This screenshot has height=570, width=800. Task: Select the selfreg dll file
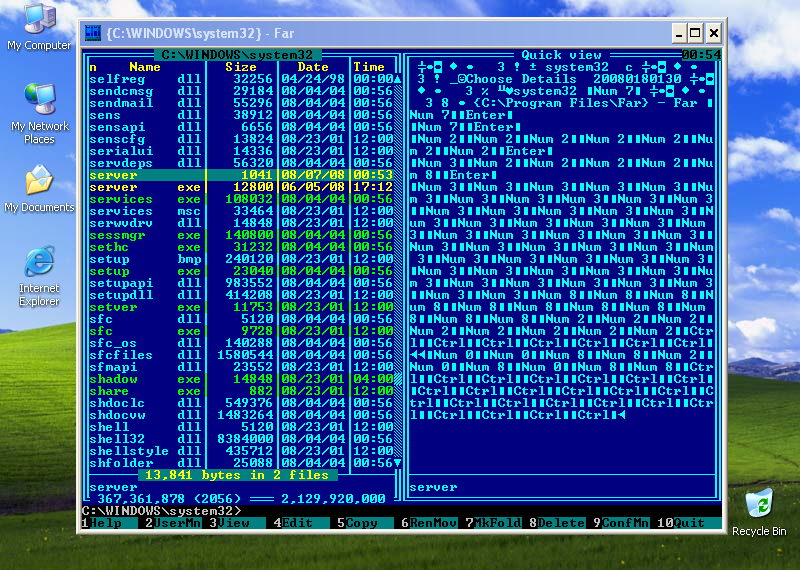117,79
